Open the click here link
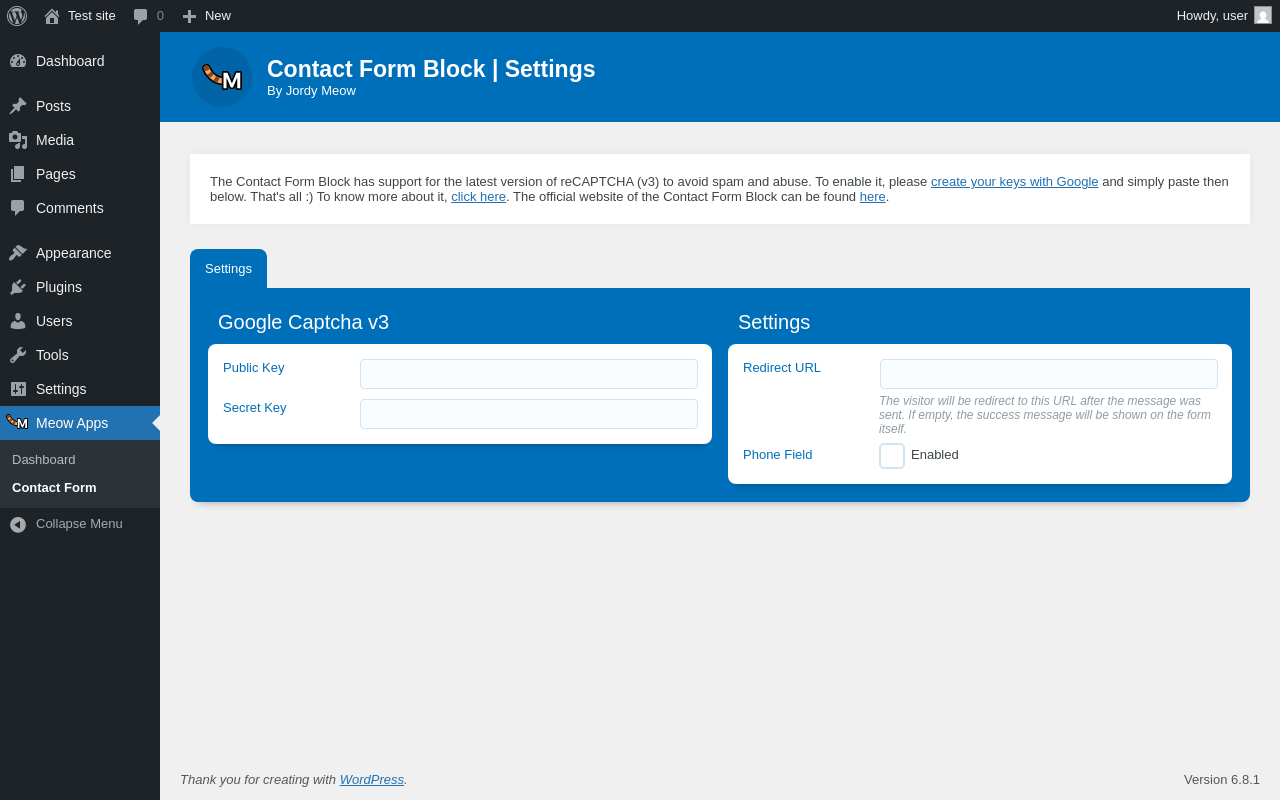 pos(478,197)
